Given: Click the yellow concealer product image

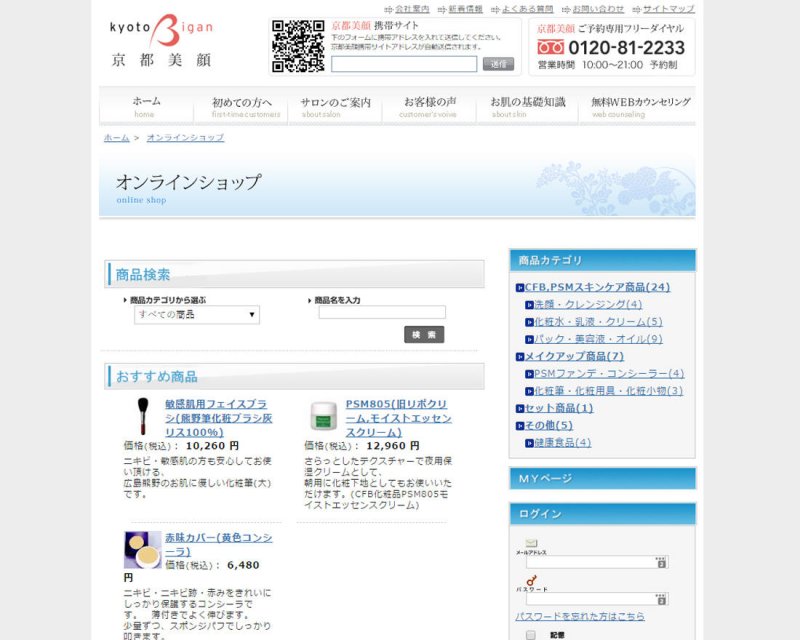Looking at the screenshot, I should [x=142, y=549].
